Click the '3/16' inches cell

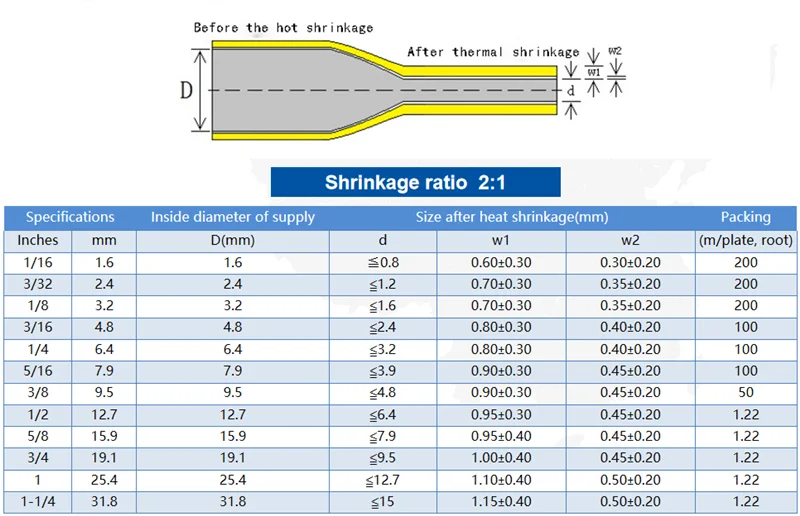(x=38, y=327)
